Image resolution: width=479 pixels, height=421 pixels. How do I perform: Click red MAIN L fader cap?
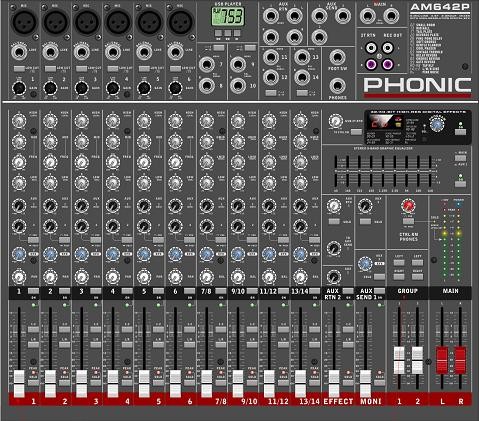click(442, 360)
